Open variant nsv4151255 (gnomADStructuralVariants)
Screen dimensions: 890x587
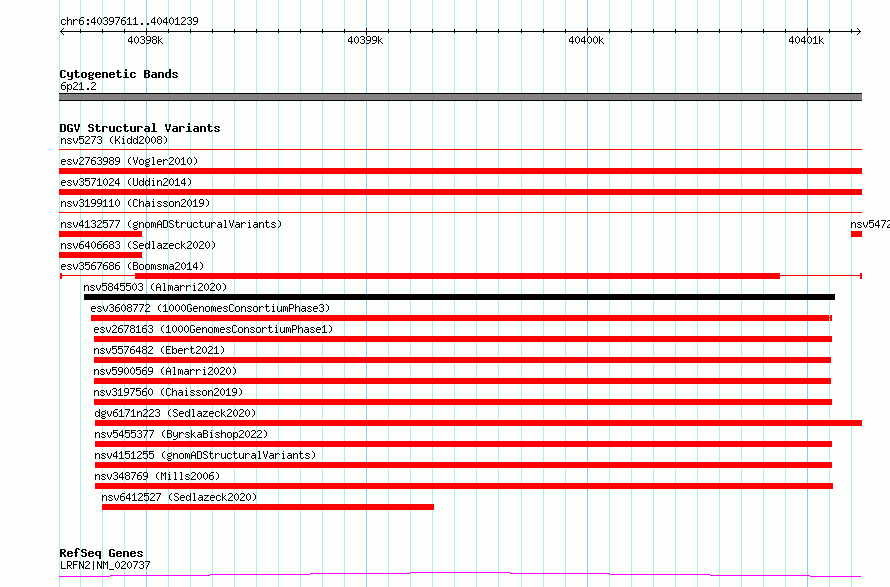click(x=205, y=455)
